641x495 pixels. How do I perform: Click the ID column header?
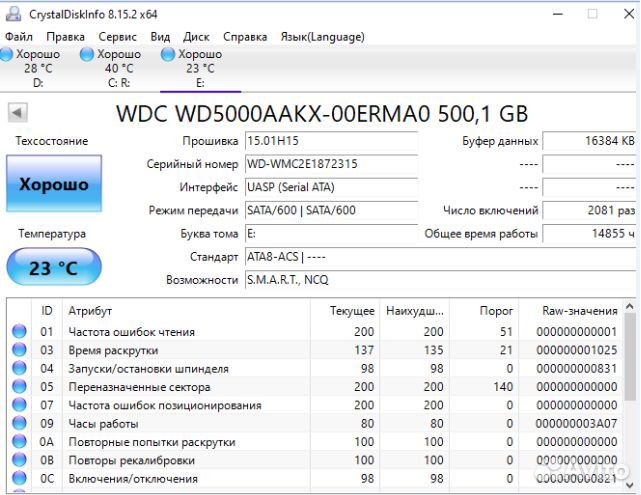click(x=47, y=311)
